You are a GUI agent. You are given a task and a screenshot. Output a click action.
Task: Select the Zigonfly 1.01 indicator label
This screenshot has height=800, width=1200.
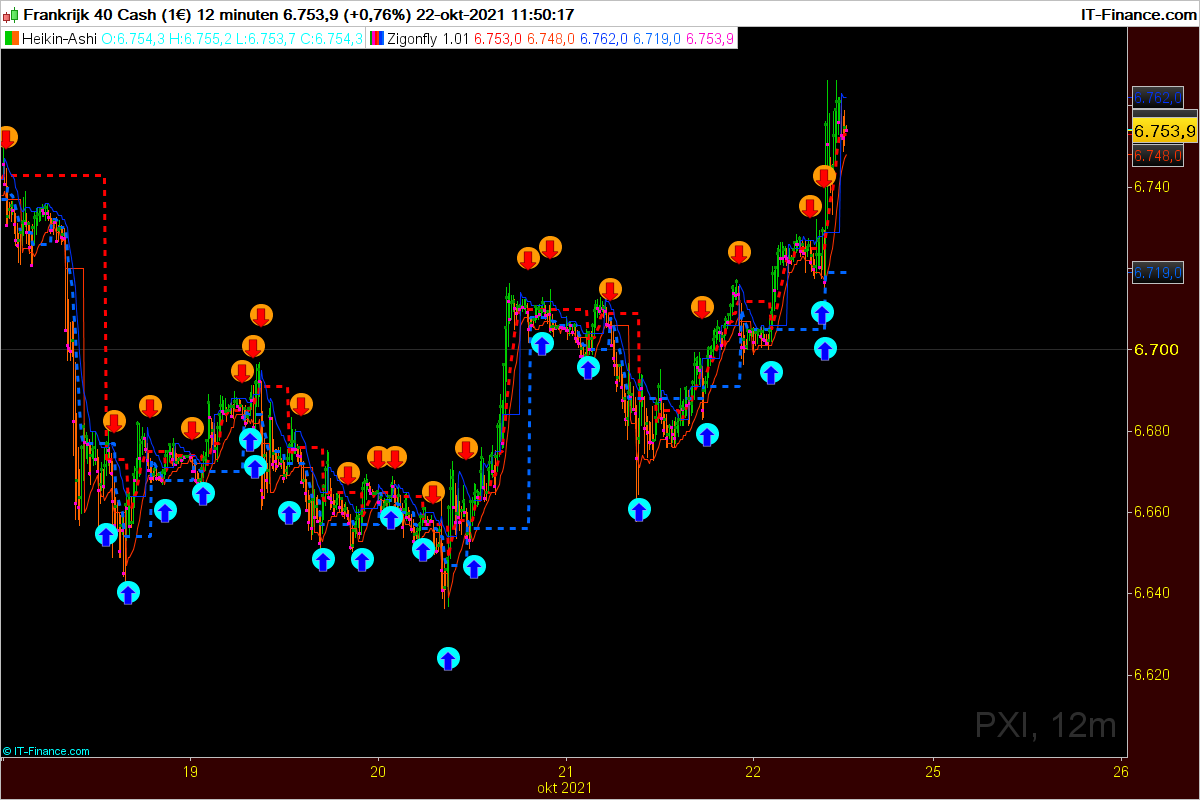click(x=428, y=39)
